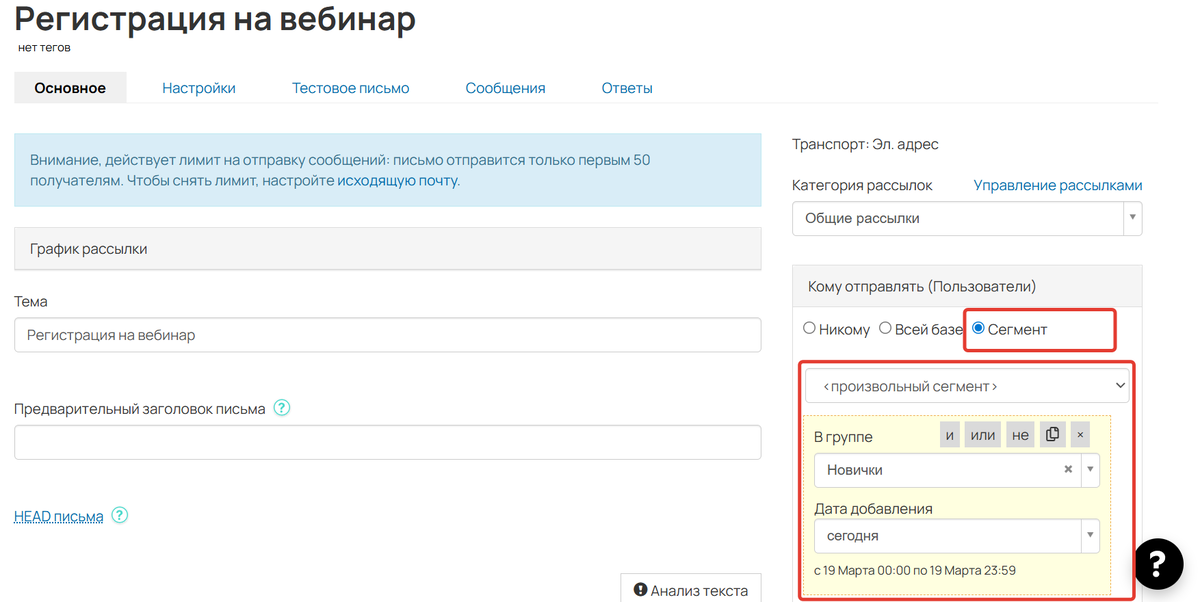Select the 'не' condition operator
This screenshot has height=602, width=1200.
coord(1019,434)
